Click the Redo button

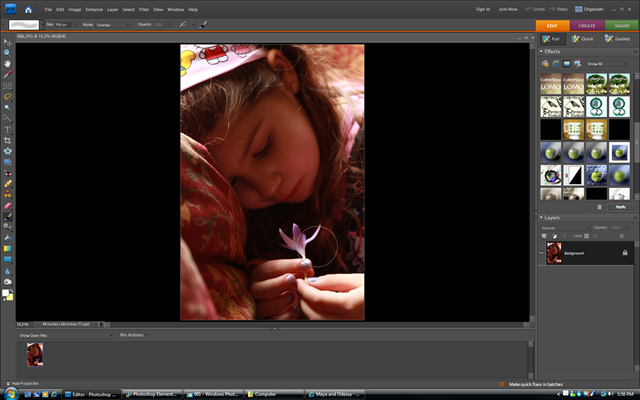pyautogui.click(x=558, y=9)
